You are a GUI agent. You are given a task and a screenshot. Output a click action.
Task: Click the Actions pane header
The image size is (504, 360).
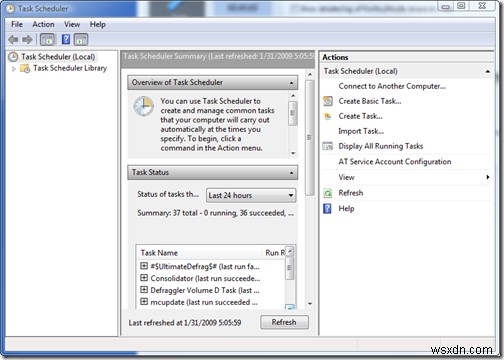(406, 57)
